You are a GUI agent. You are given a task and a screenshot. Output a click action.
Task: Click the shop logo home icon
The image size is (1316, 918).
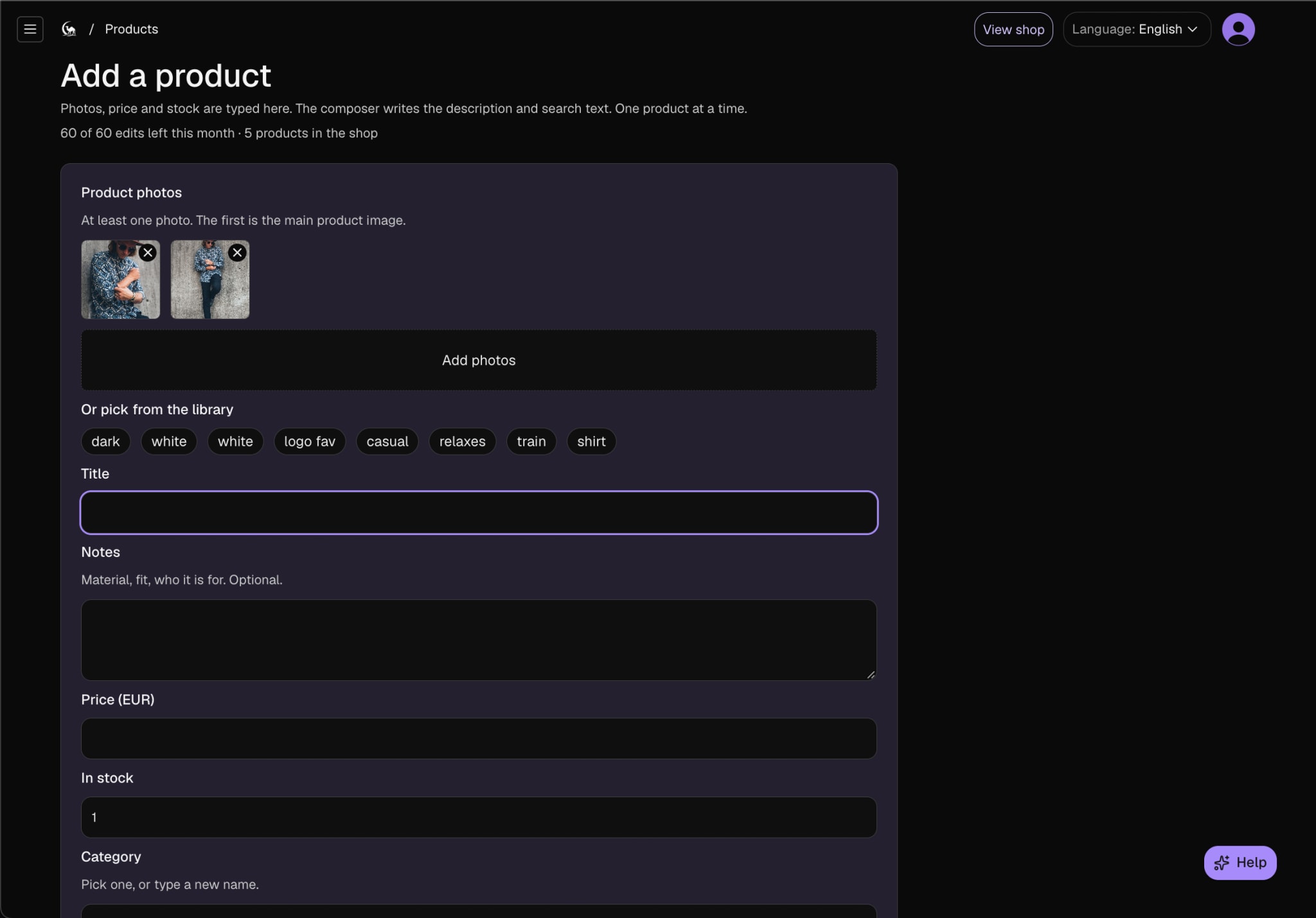point(69,29)
